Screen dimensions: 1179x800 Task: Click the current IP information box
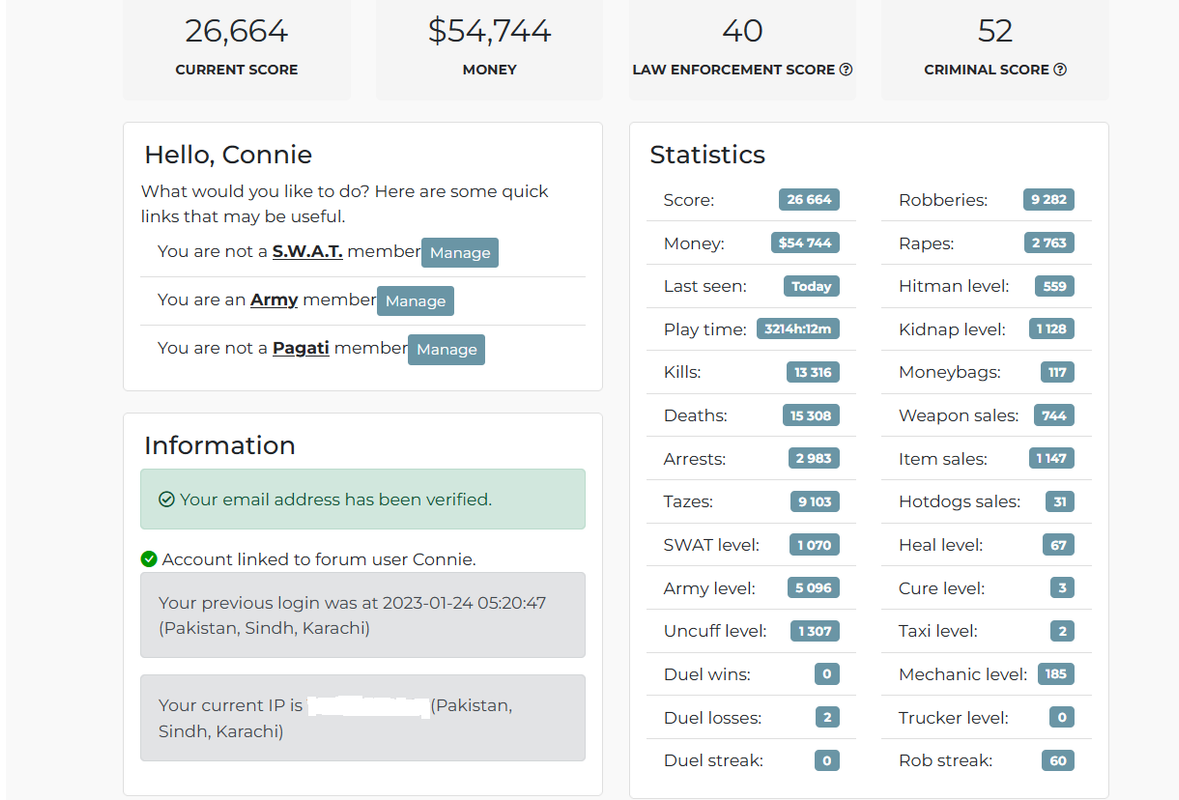pos(362,717)
